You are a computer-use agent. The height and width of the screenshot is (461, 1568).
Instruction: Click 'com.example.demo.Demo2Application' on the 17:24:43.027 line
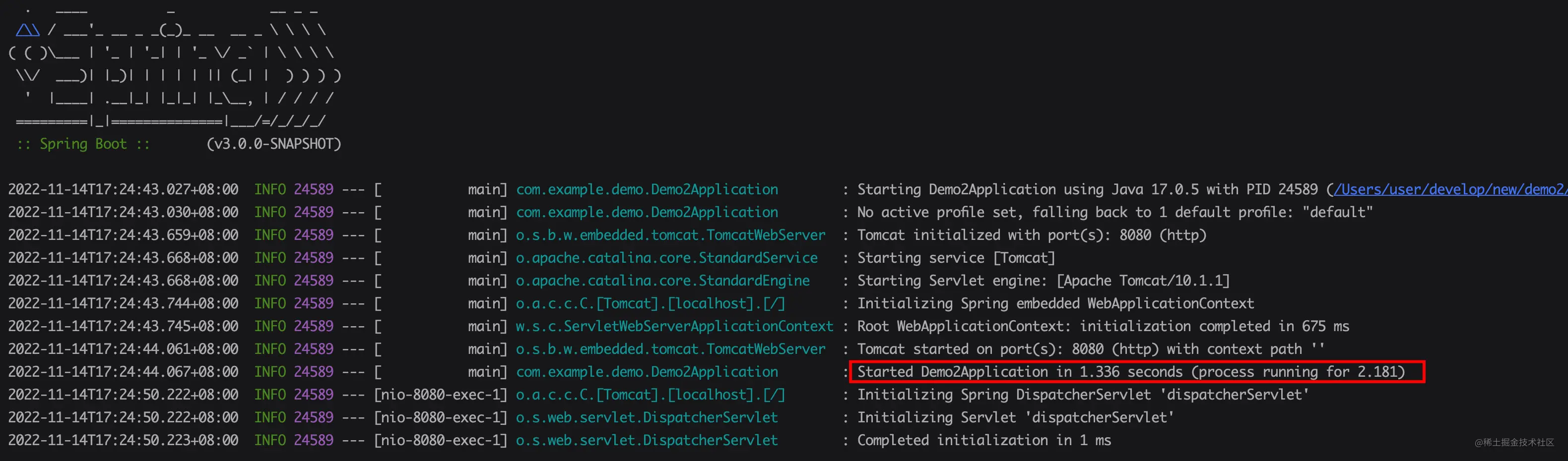coord(647,190)
